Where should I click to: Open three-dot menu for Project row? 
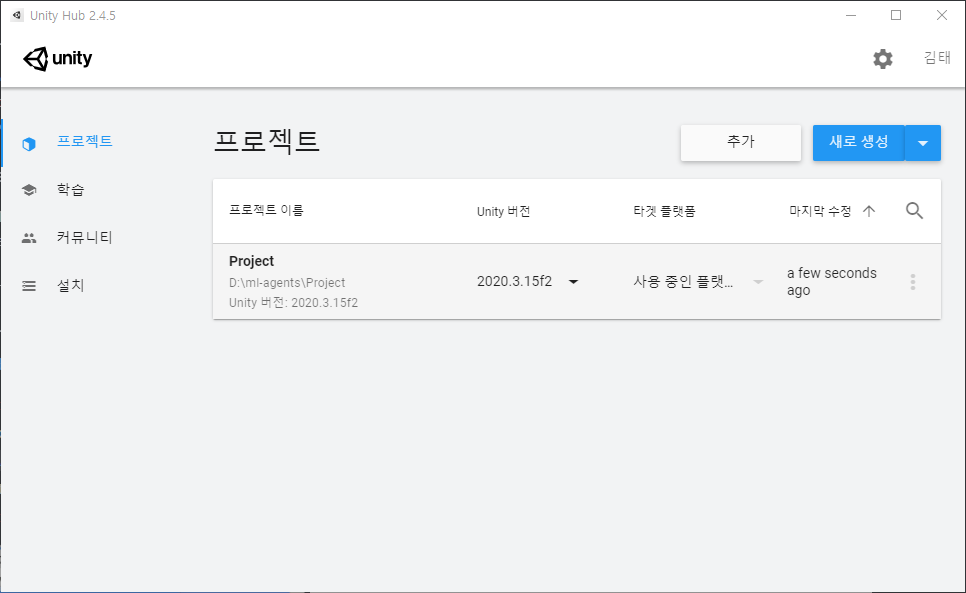point(912,282)
